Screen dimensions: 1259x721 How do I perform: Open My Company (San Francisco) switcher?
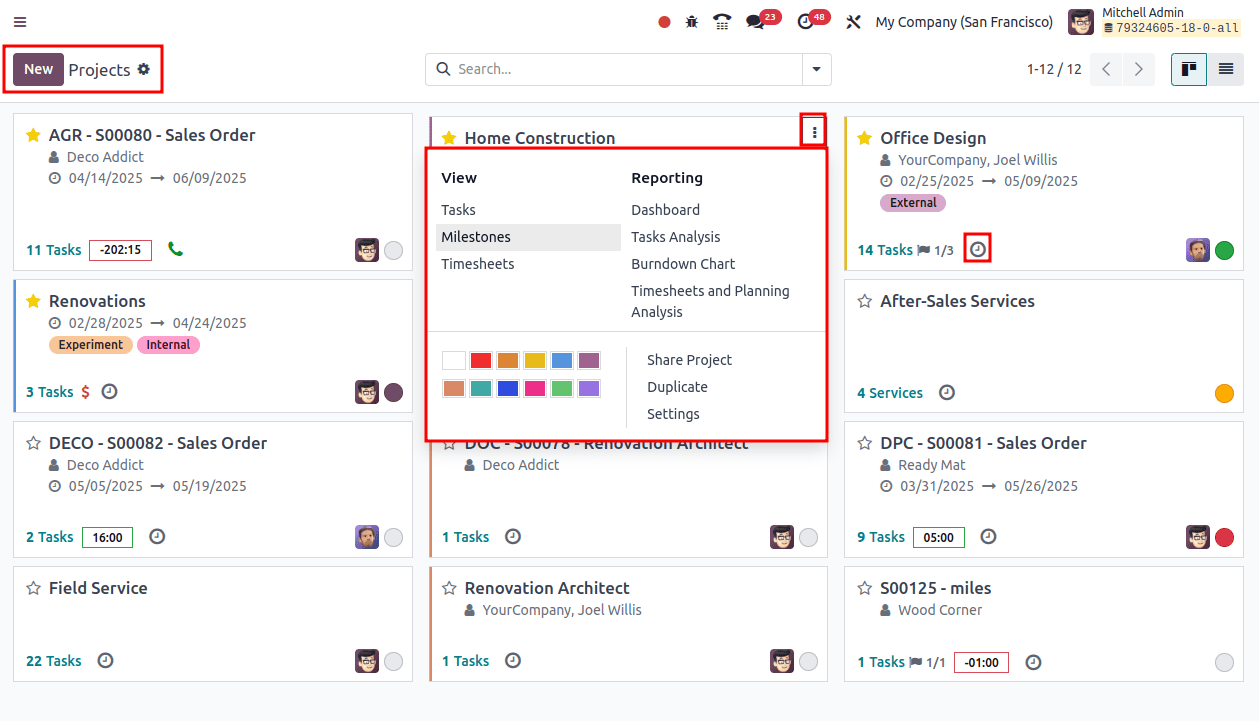(964, 22)
